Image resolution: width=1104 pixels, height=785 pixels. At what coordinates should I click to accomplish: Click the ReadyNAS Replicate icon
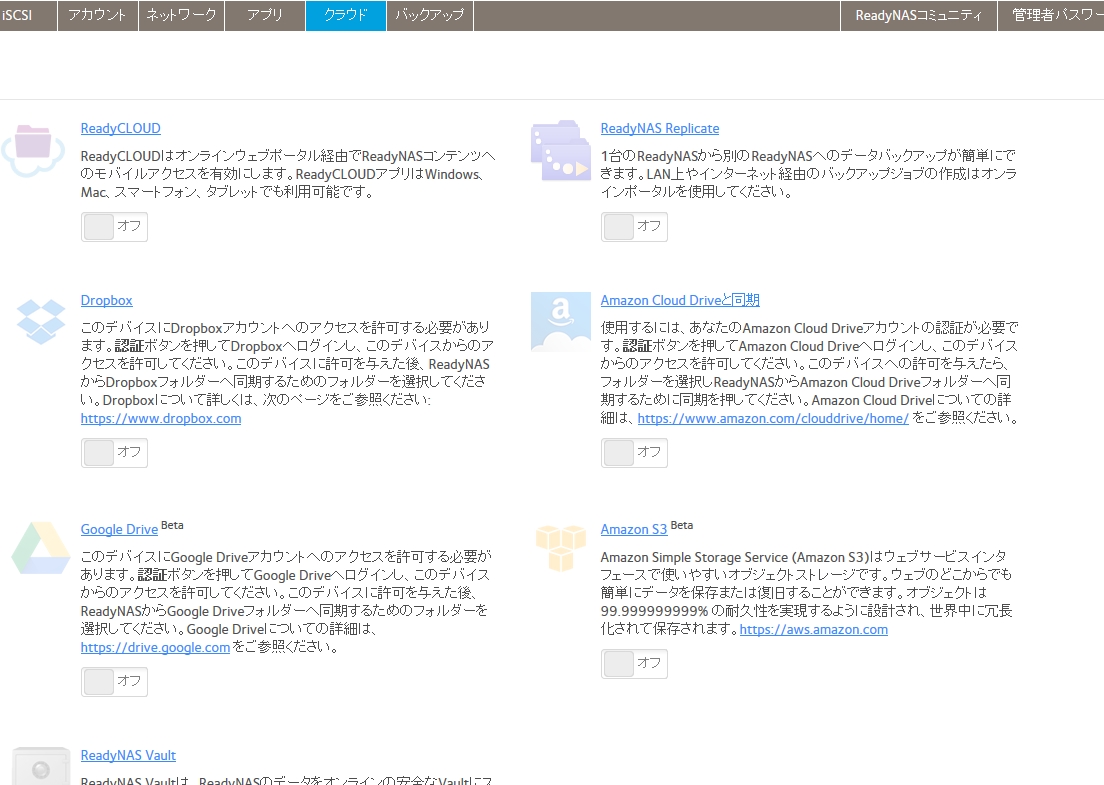pos(560,151)
